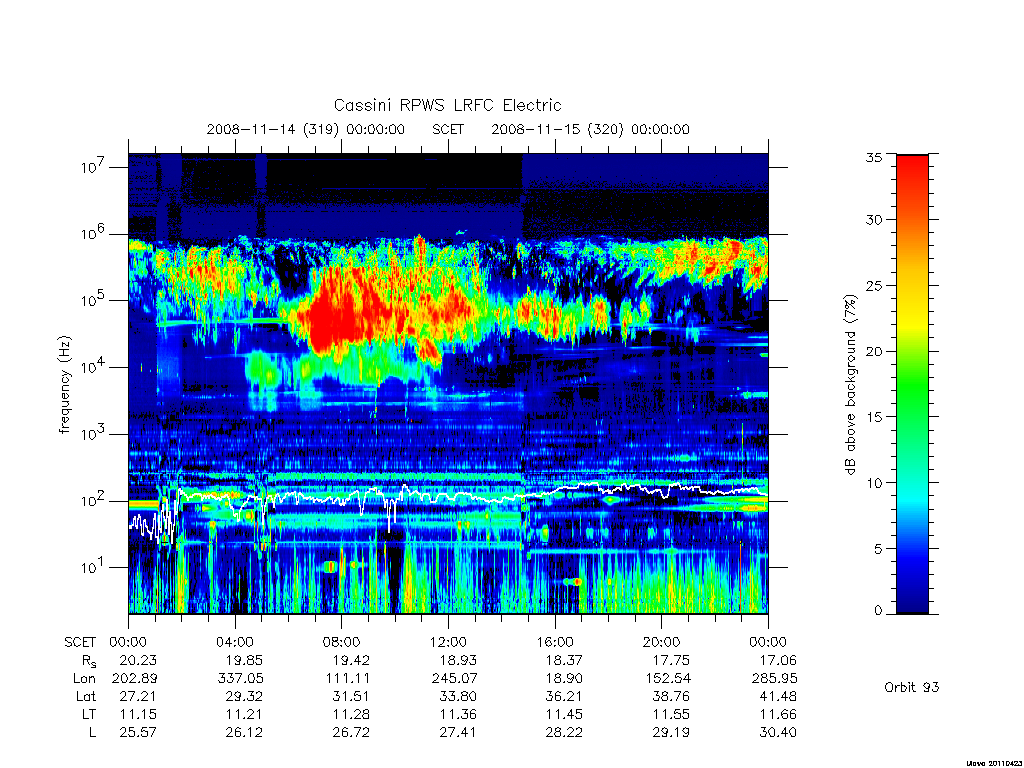
Task: Click the 10^5 frequency tick label
Action: [93, 300]
